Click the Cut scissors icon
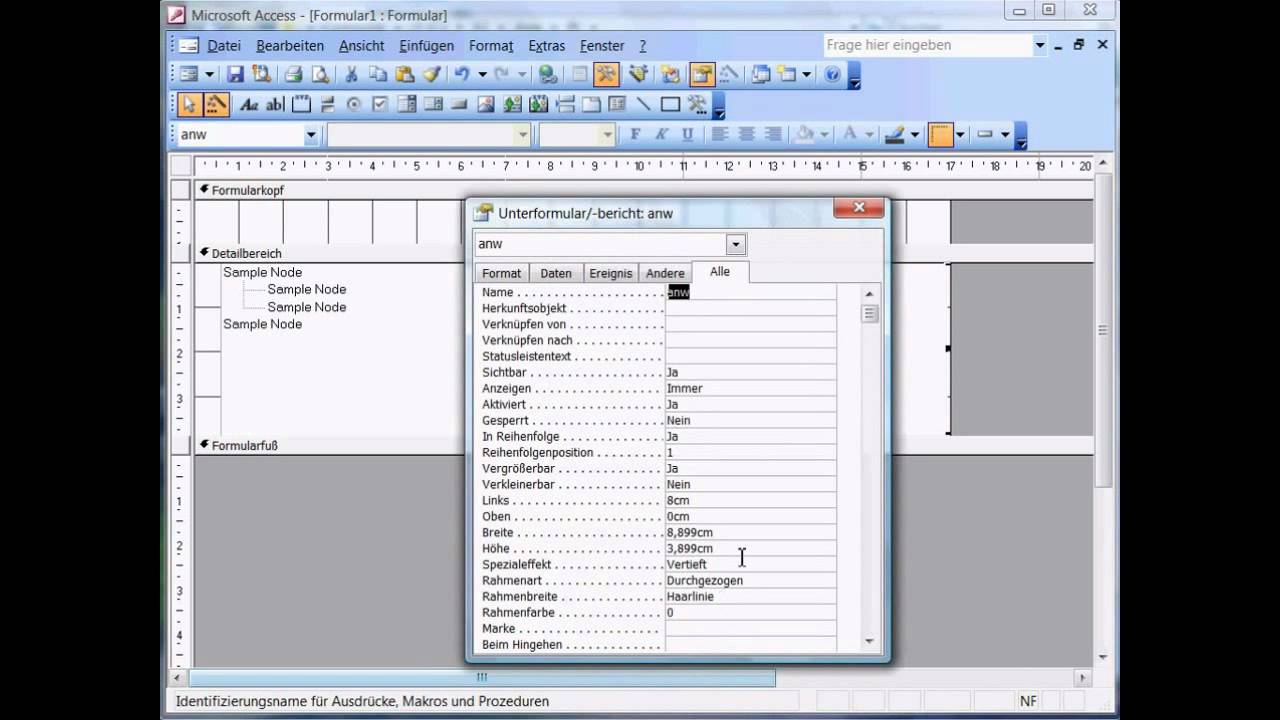This screenshot has width=1280, height=720. [x=351, y=74]
